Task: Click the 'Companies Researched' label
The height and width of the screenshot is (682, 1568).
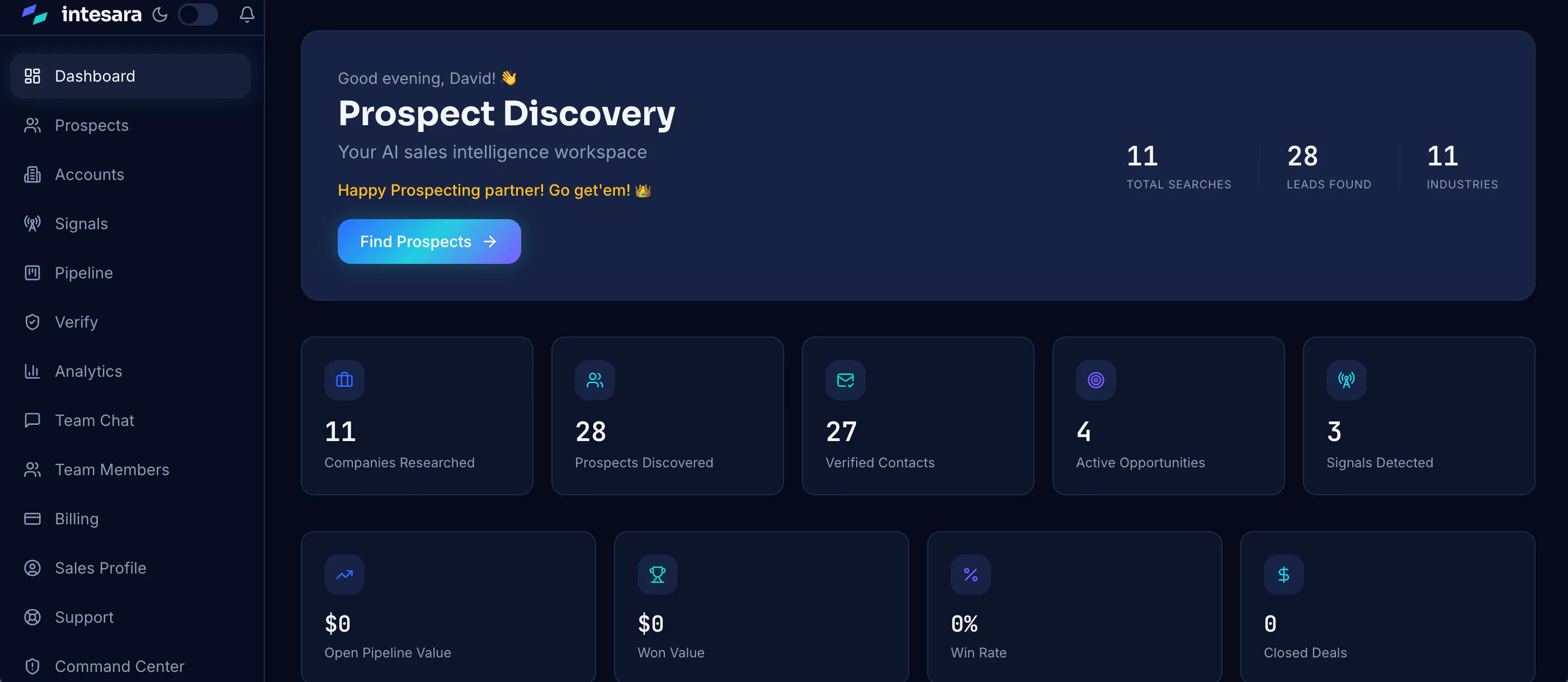Action: point(399,463)
